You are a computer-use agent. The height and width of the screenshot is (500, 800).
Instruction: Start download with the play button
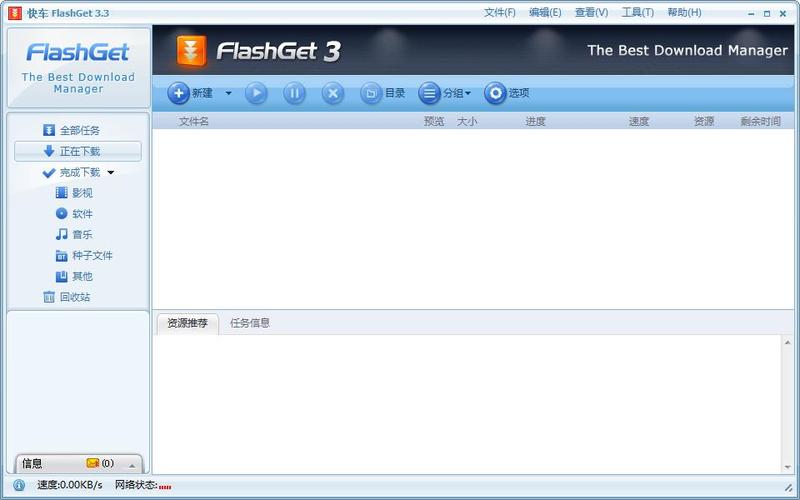(256, 93)
